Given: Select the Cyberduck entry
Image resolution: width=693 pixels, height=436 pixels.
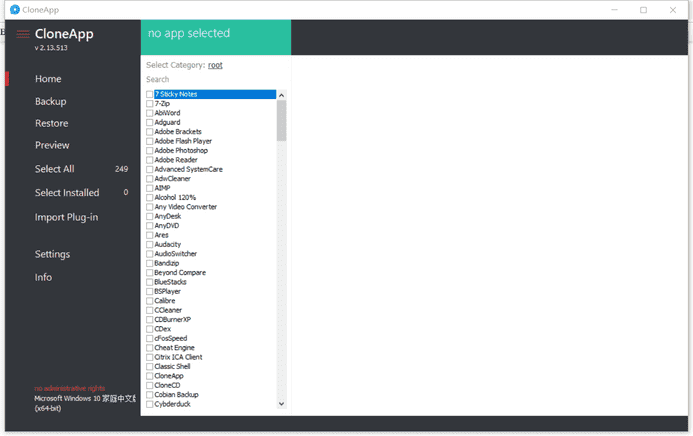Looking at the screenshot, I should [x=172, y=404].
